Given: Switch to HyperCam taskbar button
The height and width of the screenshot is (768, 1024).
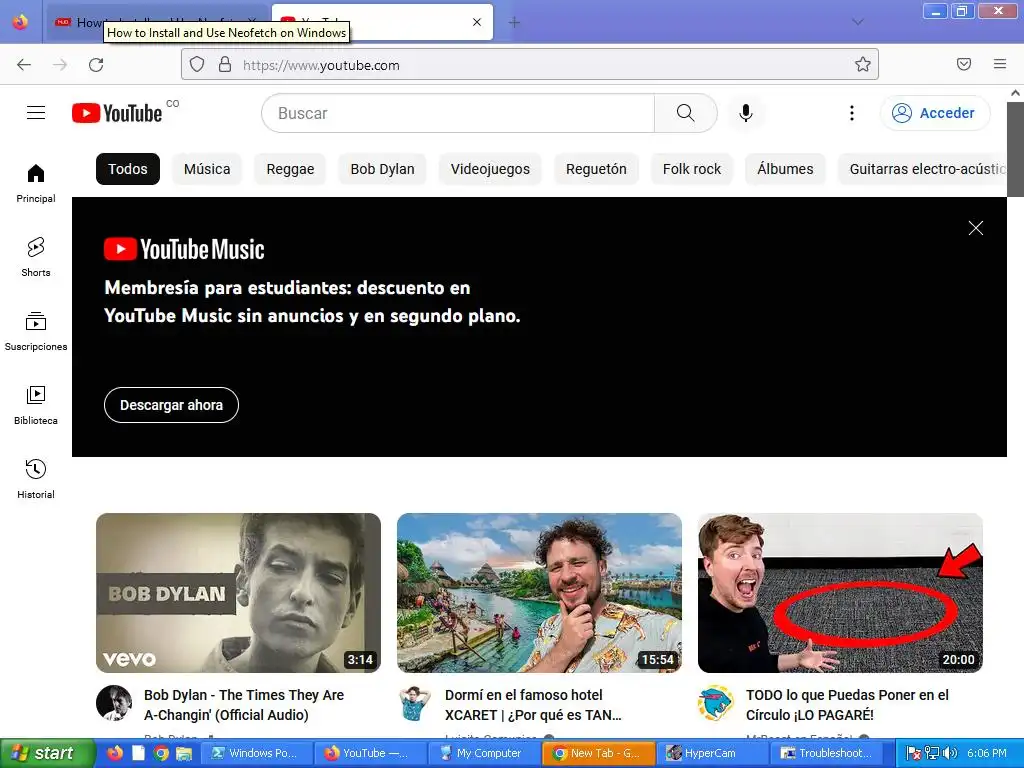Looking at the screenshot, I should click(x=712, y=753).
